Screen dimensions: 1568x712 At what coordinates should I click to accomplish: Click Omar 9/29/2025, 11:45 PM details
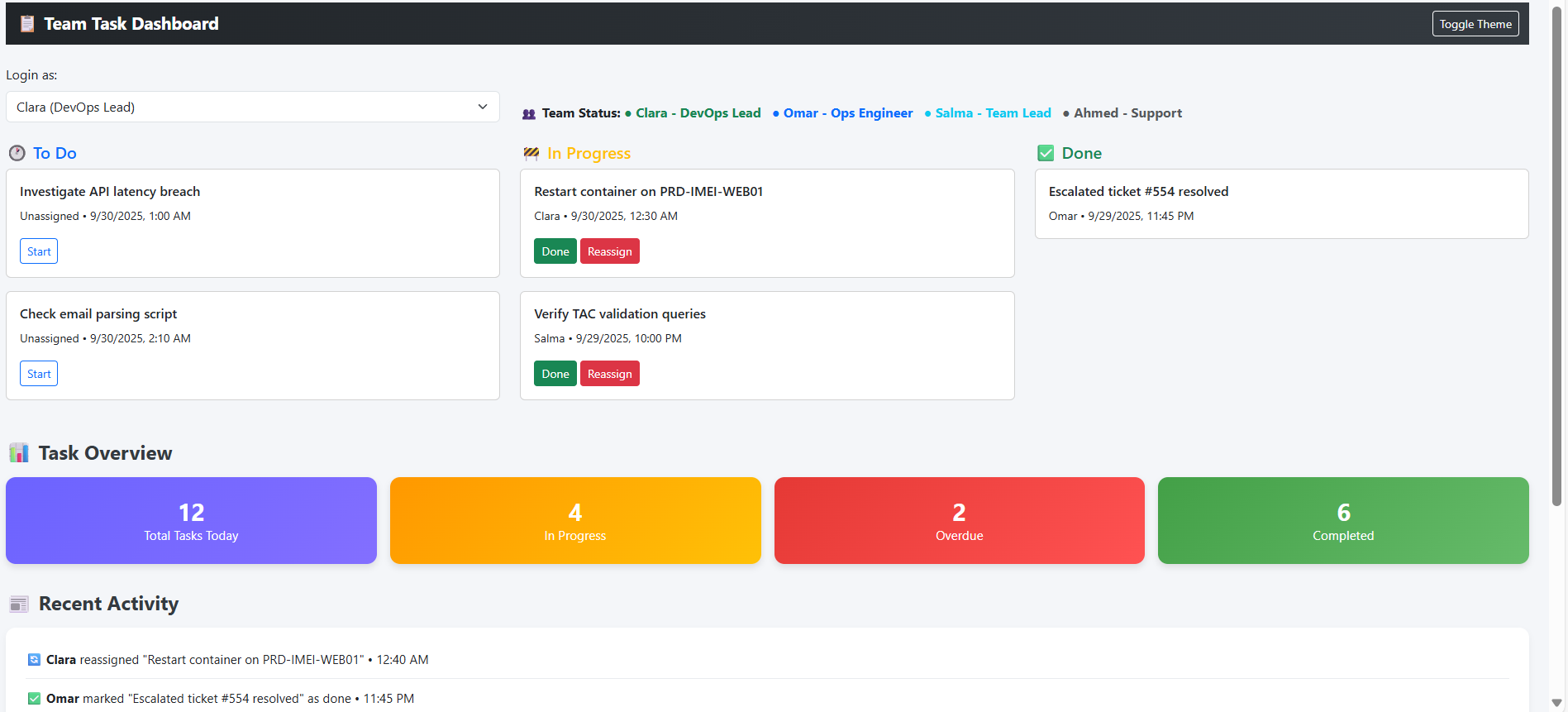pyautogui.click(x=1121, y=216)
